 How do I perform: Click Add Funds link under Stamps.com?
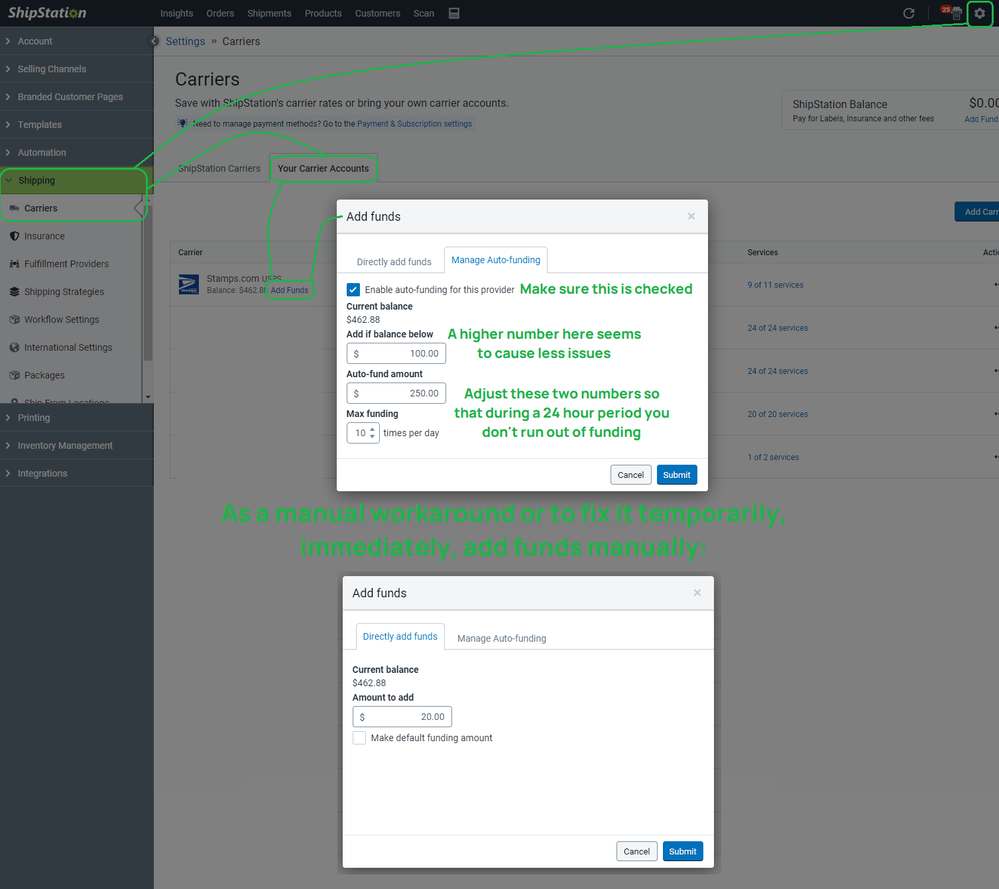[x=289, y=290]
